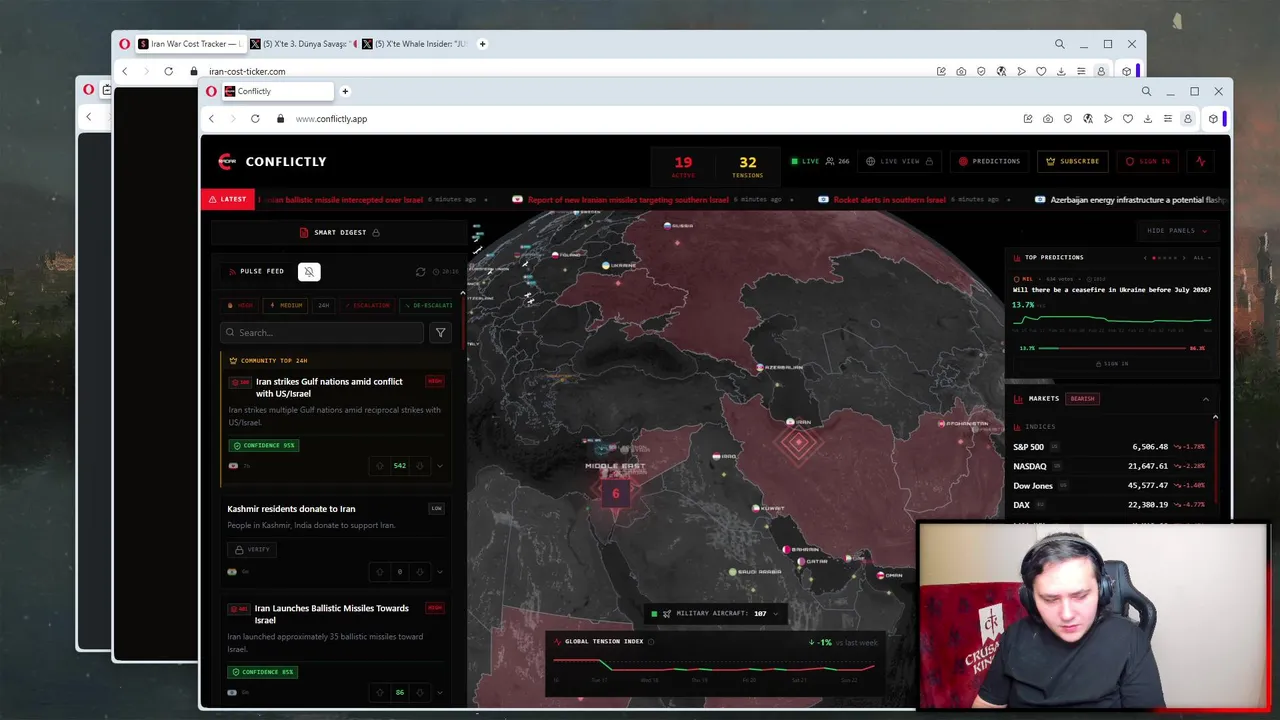Click the LATEST ticker label
The height and width of the screenshot is (720, 1280).
[227, 199]
